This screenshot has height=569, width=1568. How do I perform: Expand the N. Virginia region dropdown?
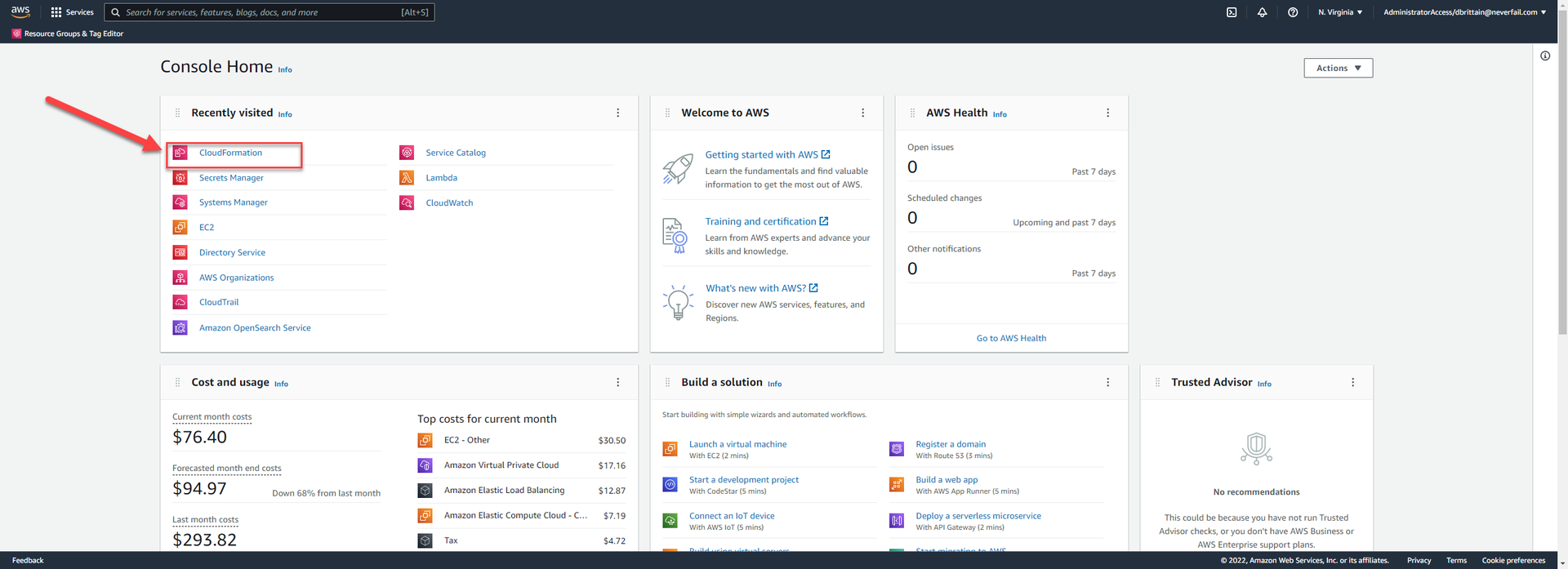pos(1340,12)
